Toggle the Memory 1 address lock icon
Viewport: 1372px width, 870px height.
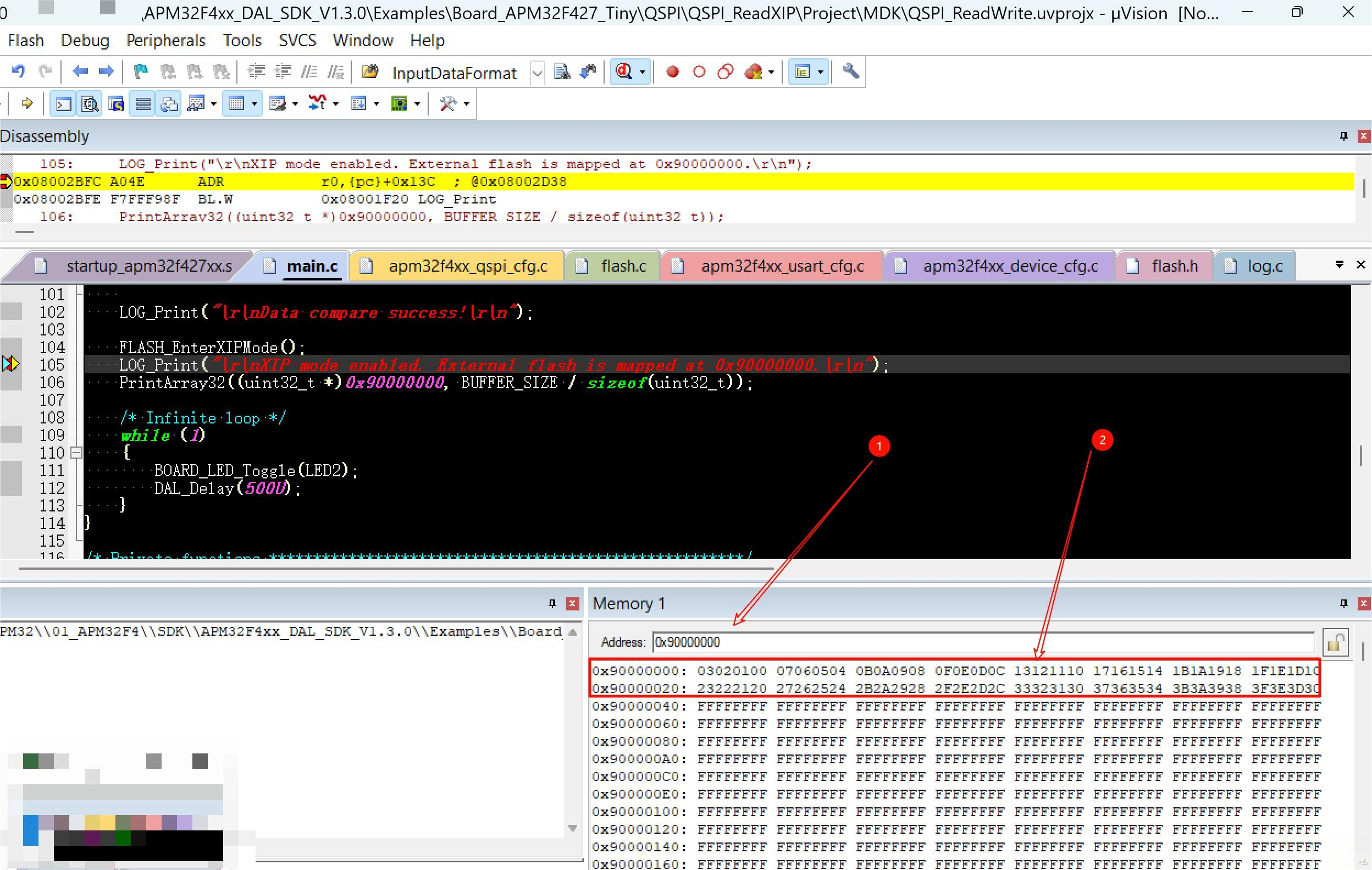1336,642
